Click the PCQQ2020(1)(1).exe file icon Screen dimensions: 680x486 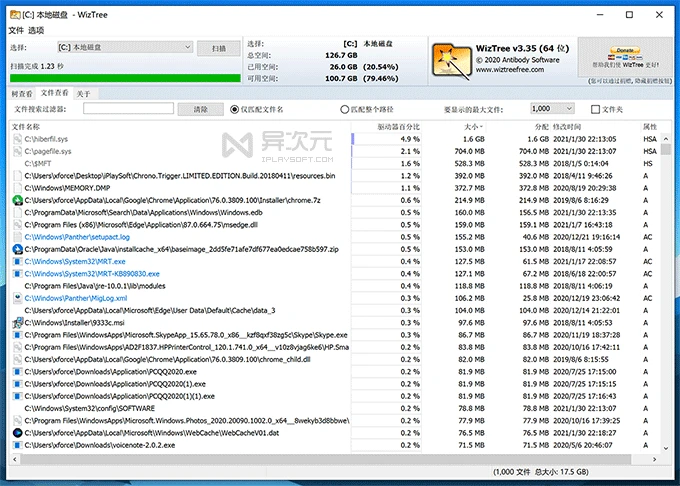point(17,396)
